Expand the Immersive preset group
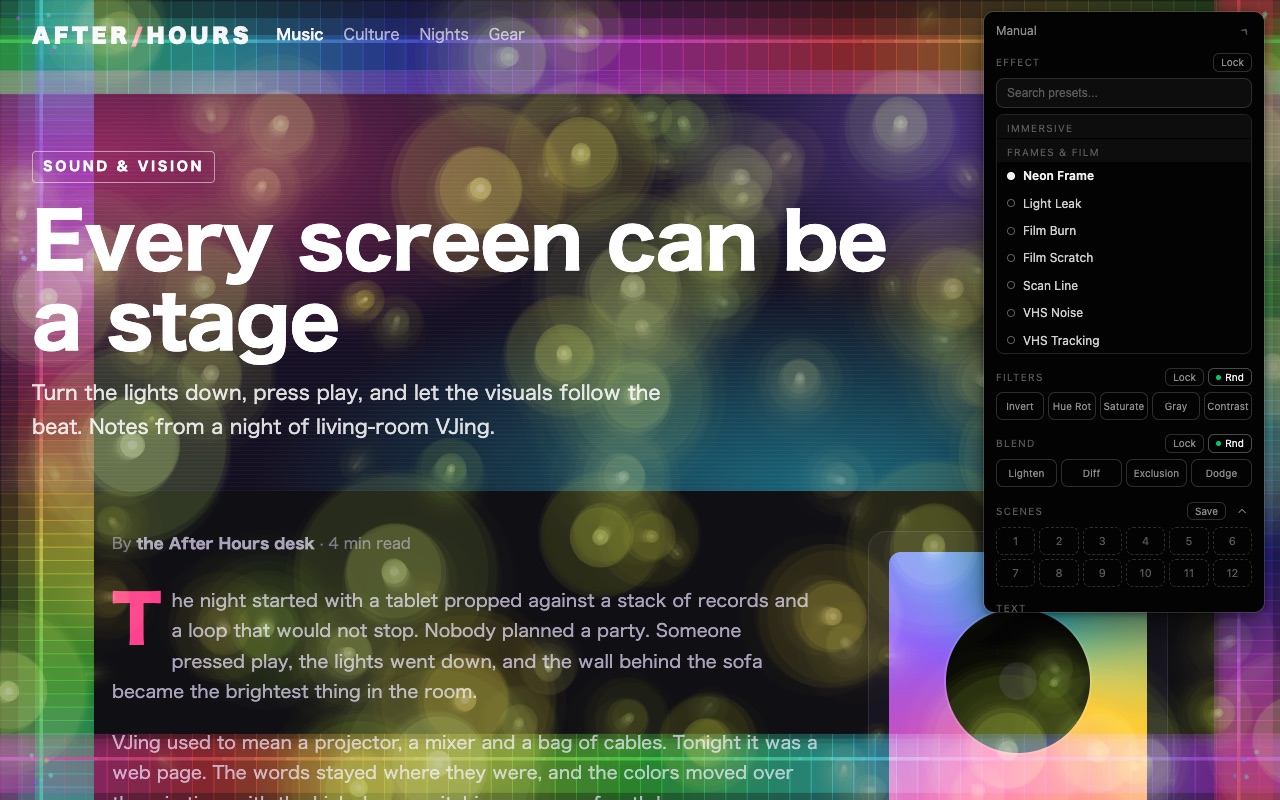Viewport: 1280px width, 800px height. [1124, 128]
